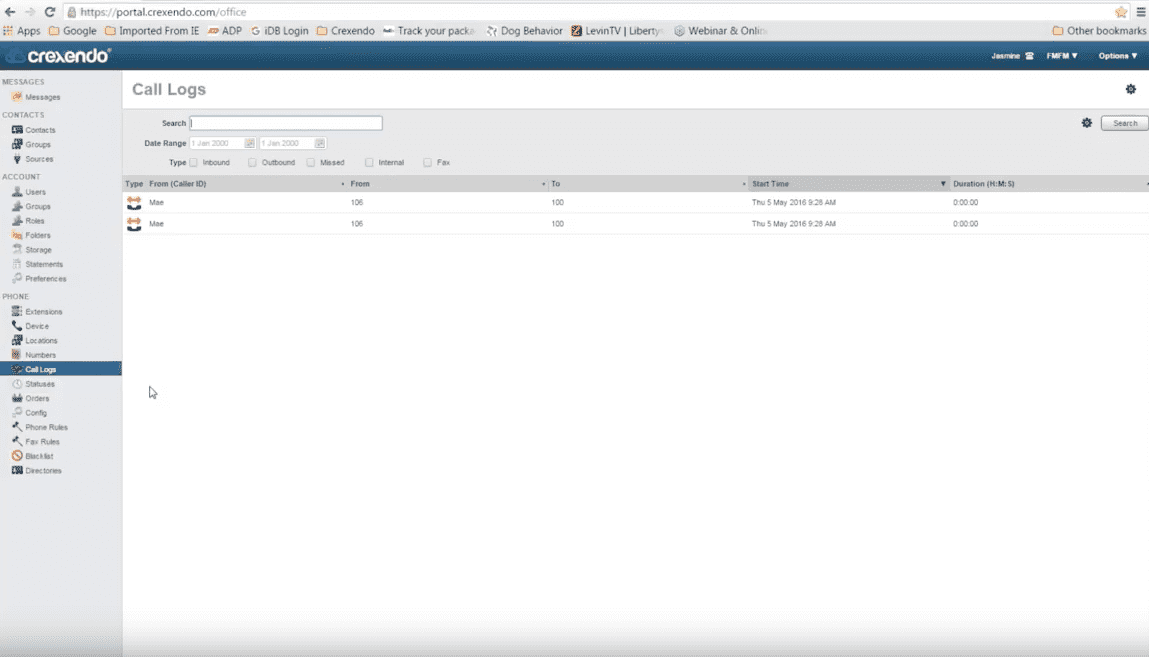This screenshot has height=657, width=1149.
Task: Click the call type icon in second Mae row
Action: [134, 224]
